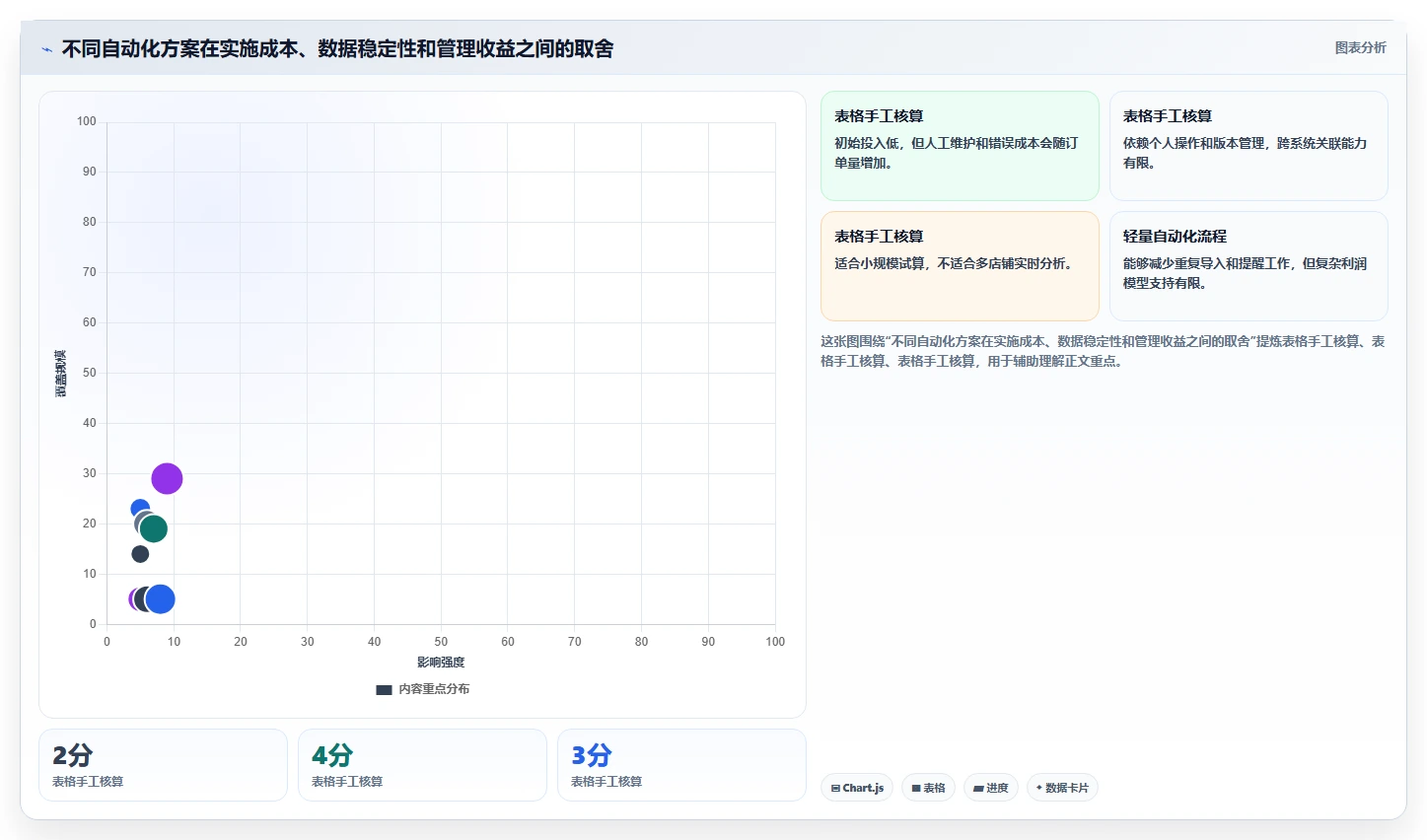Click the 70 tick on the vertical axis
Screen dimensions: 1427x840
point(90,272)
